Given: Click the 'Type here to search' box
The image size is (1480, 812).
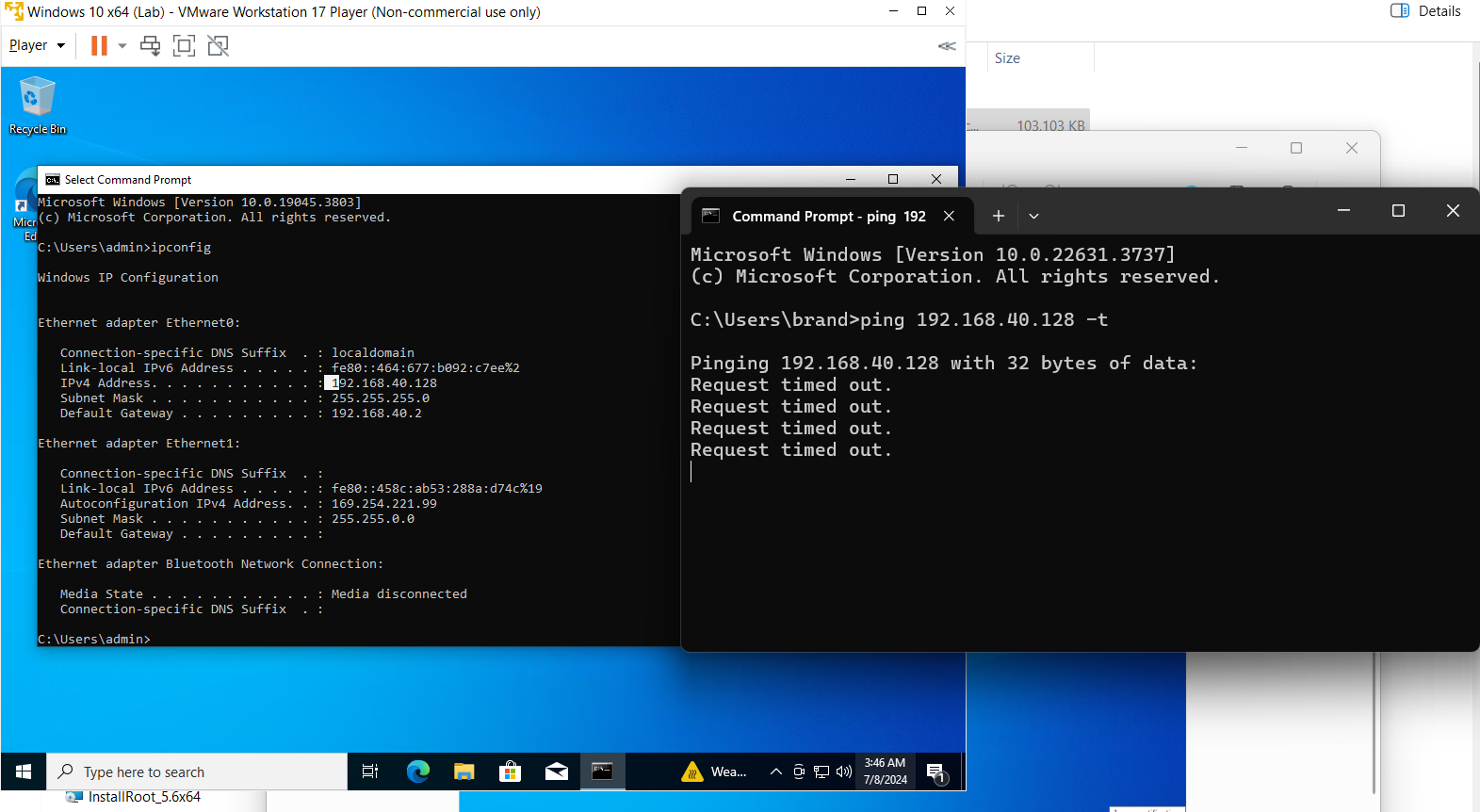Looking at the screenshot, I should (197, 771).
